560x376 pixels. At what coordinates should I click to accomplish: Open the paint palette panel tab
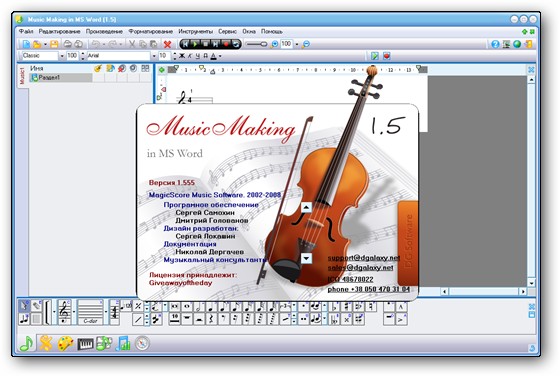pyautogui.click(x=66, y=344)
